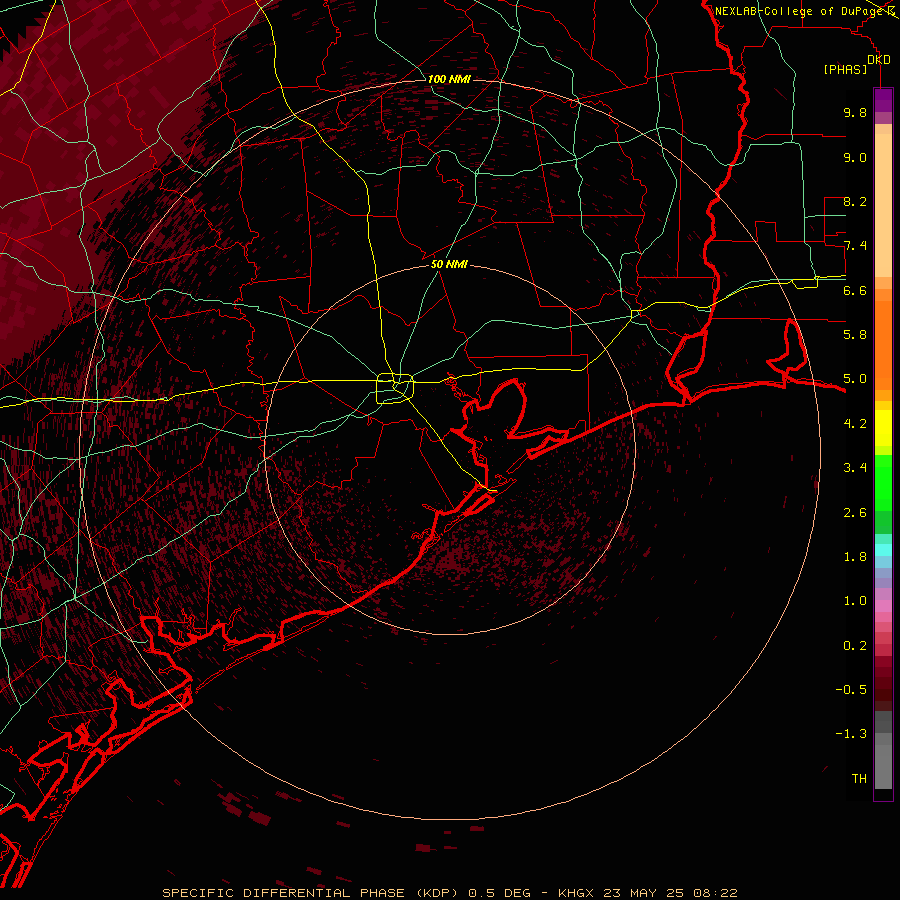Click the 2.6 scale value

point(855,513)
